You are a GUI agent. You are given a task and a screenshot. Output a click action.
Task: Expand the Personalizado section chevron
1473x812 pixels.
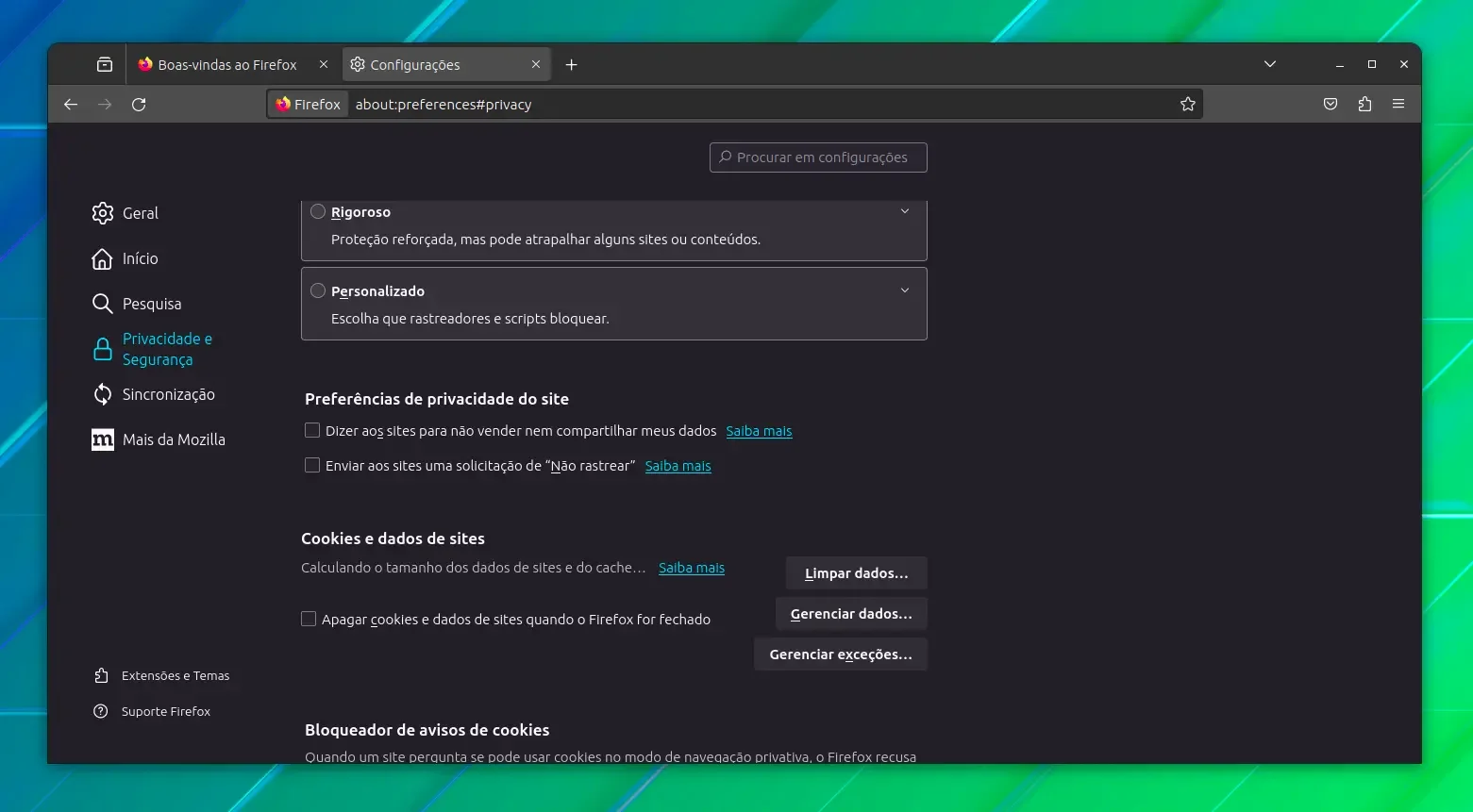(905, 290)
